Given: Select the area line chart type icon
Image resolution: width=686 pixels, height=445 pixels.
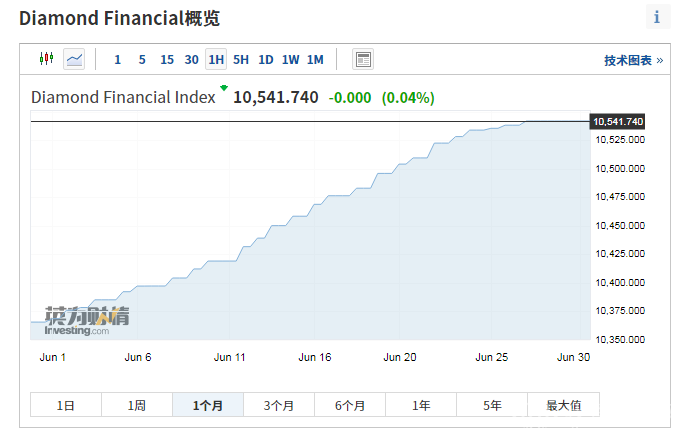Looking at the screenshot, I should pos(74,59).
